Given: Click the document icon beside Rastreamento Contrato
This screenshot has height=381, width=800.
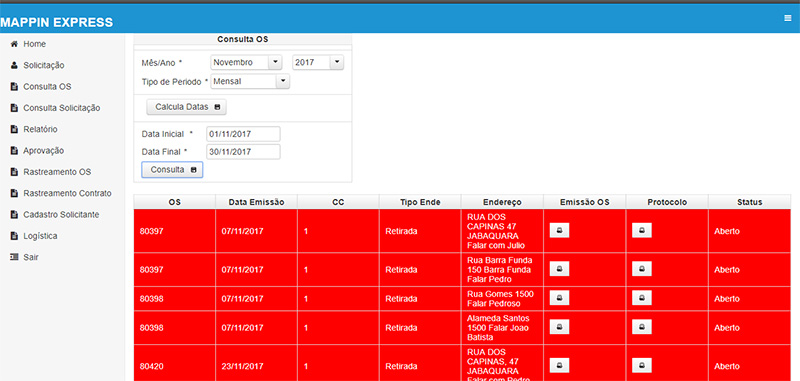Looking at the screenshot, I should click(x=14, y=193).
